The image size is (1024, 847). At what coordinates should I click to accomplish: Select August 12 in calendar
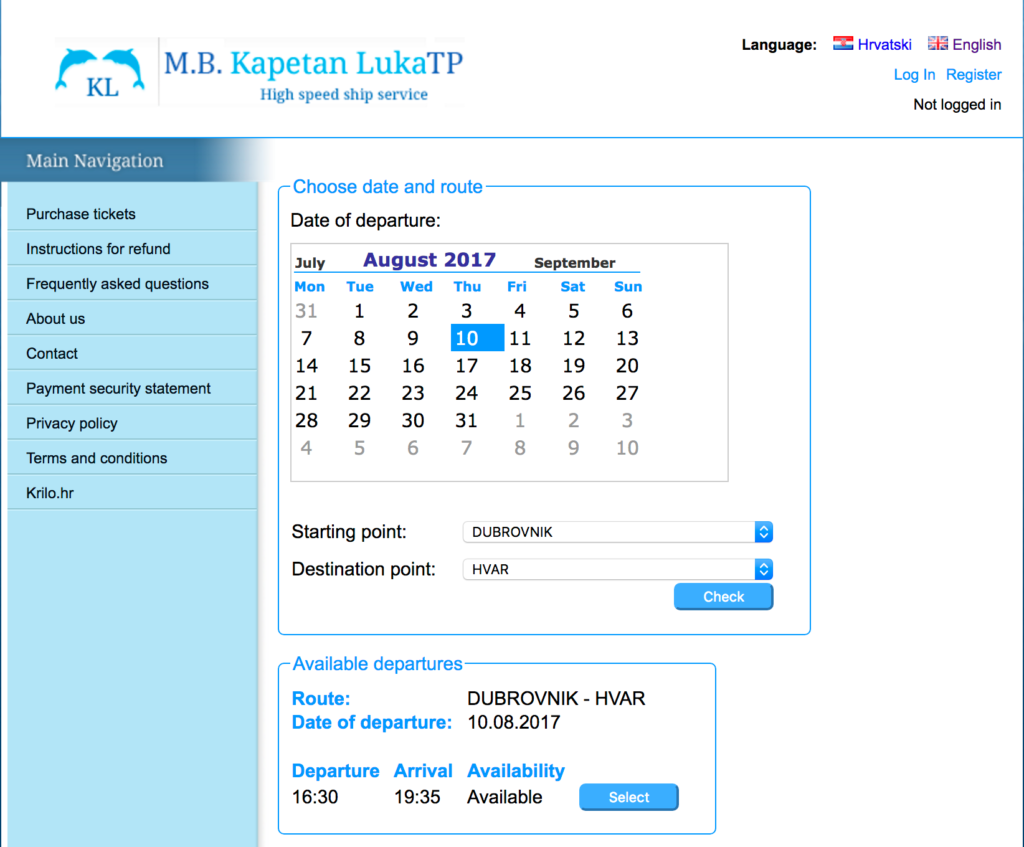tap(573, 338)
